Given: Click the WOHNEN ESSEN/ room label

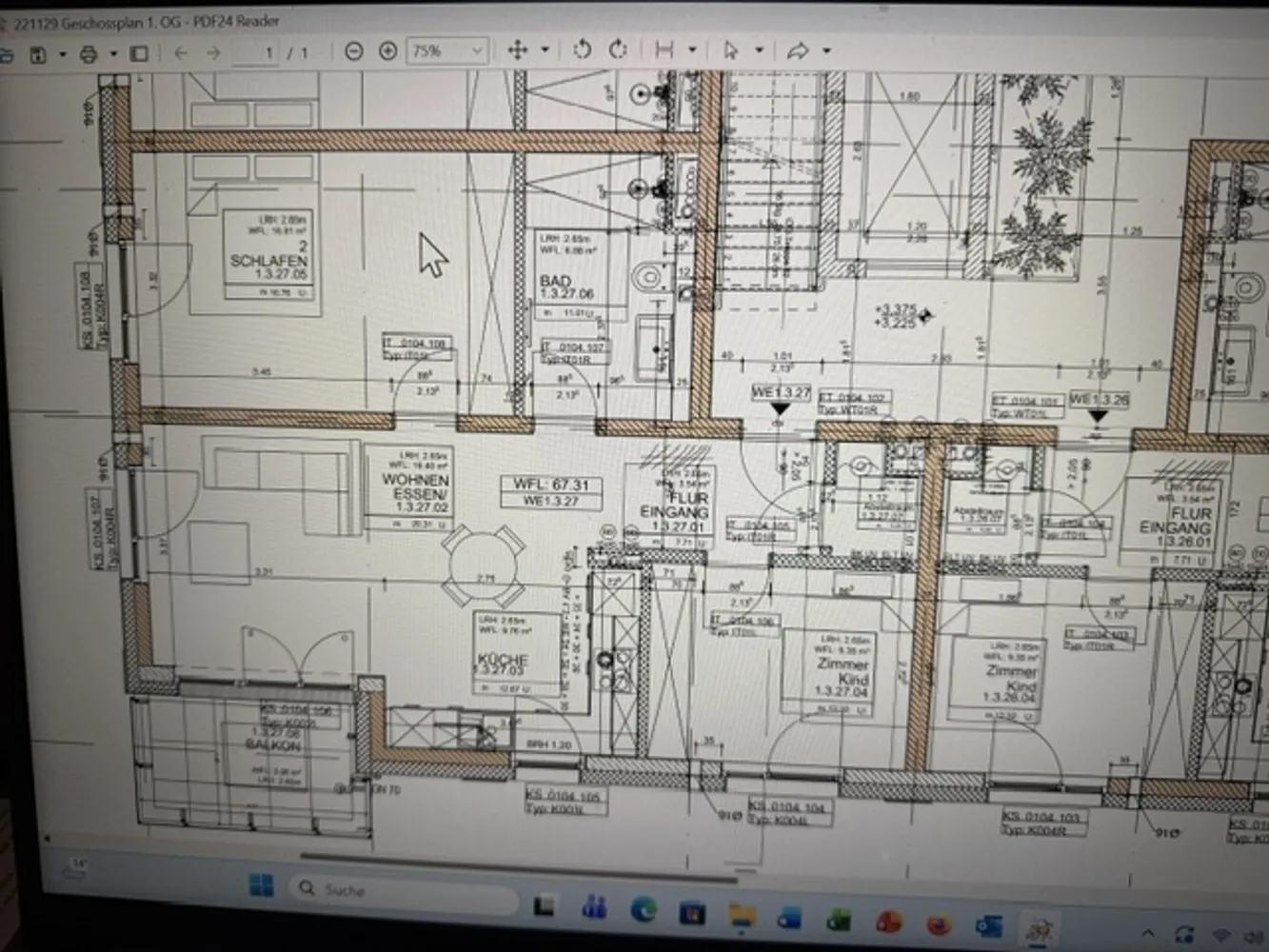Looking at the screenshot, I should [x=415, y=486].
